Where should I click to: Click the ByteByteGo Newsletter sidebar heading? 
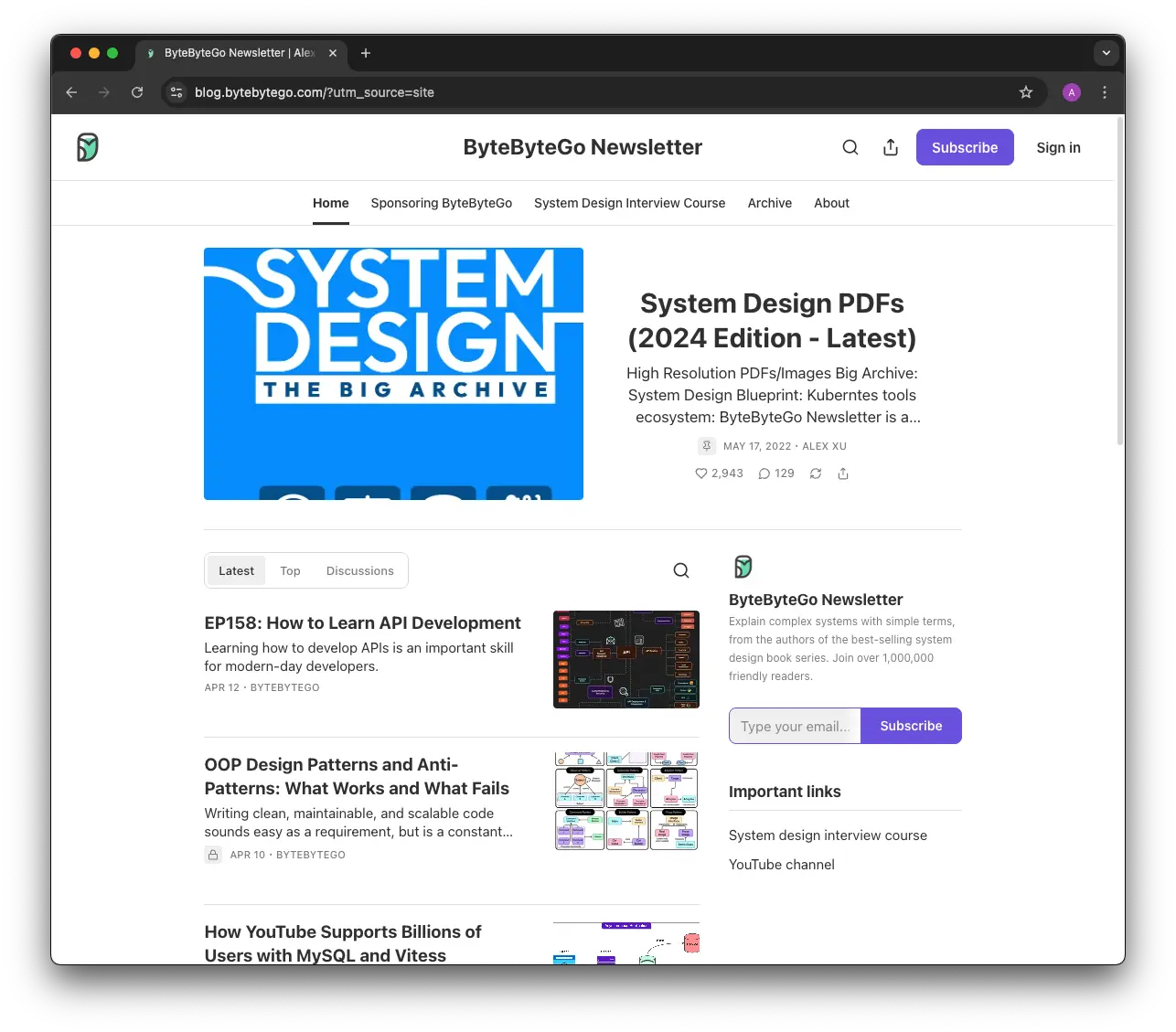point(816,600)
